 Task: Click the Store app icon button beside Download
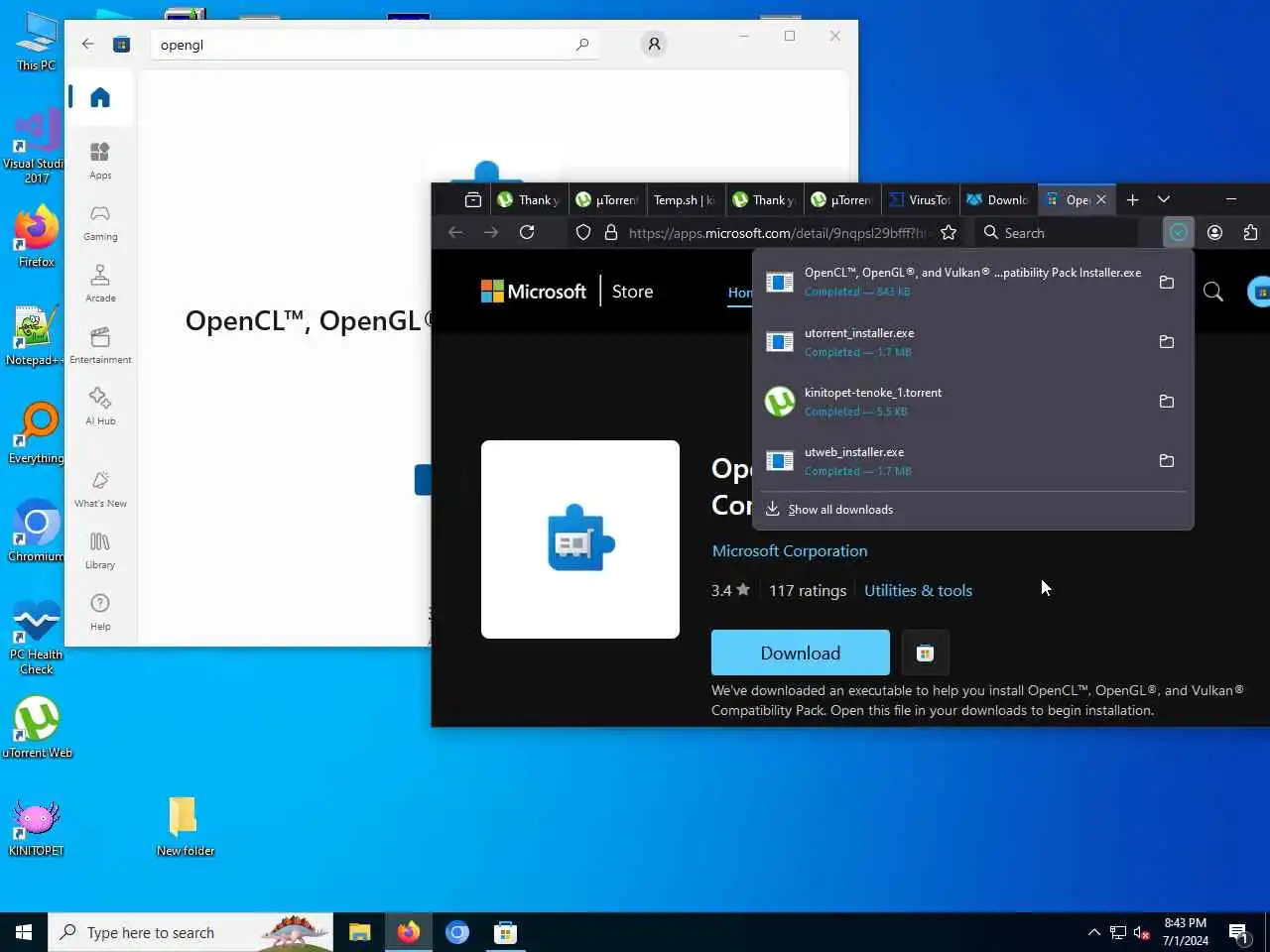point(925,653)
